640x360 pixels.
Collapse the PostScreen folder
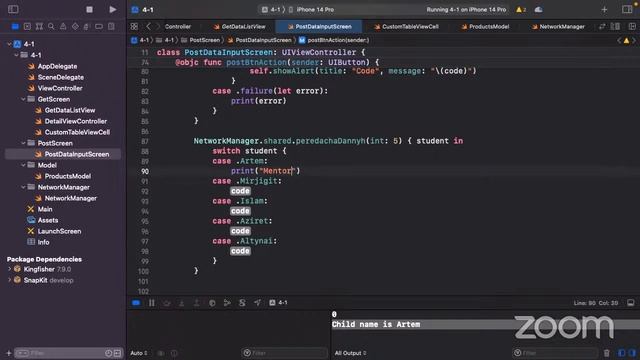click(23, 143)
